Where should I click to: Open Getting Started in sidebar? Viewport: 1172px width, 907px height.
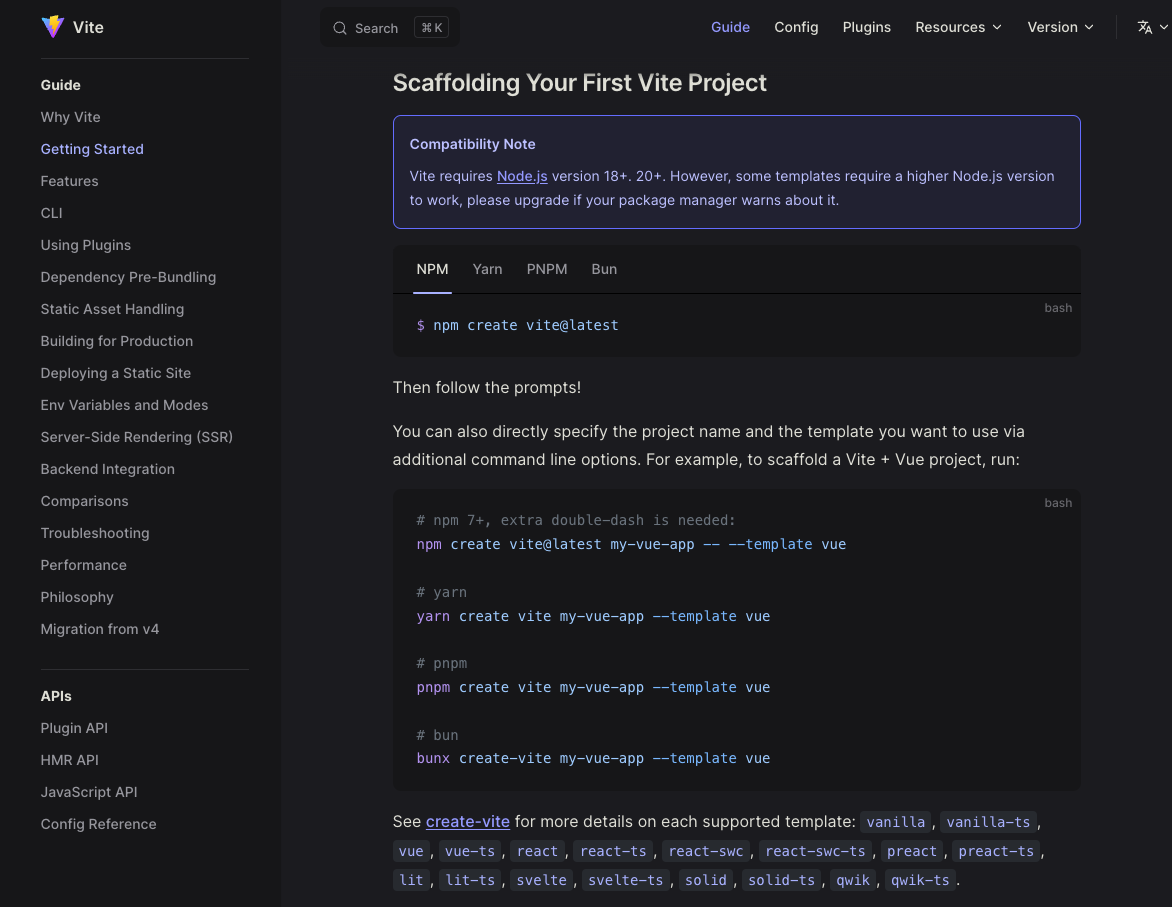[92, 150]
